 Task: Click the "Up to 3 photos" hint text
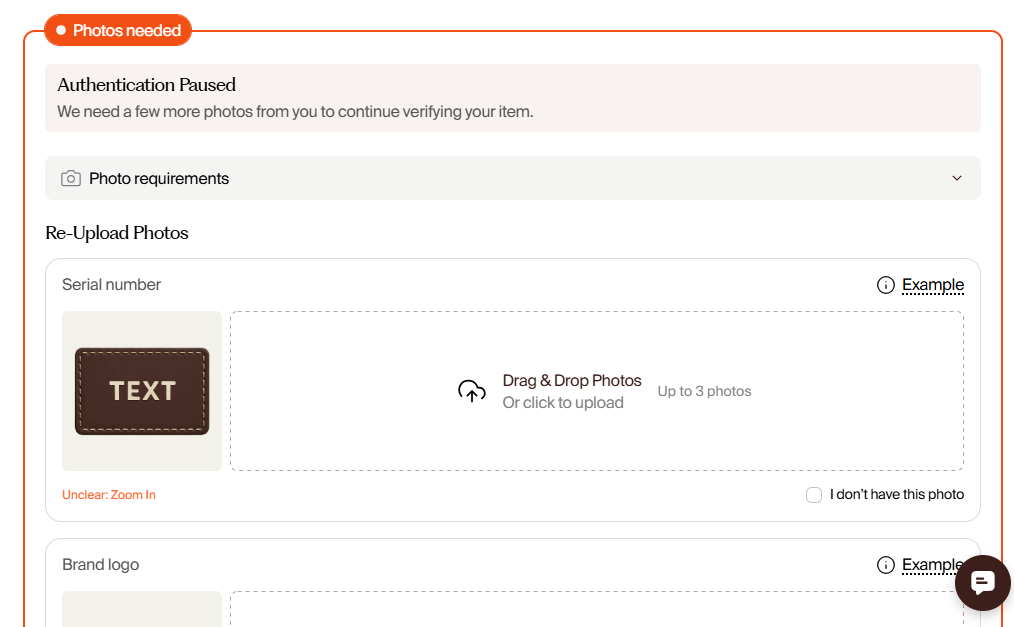click(704, 392)
